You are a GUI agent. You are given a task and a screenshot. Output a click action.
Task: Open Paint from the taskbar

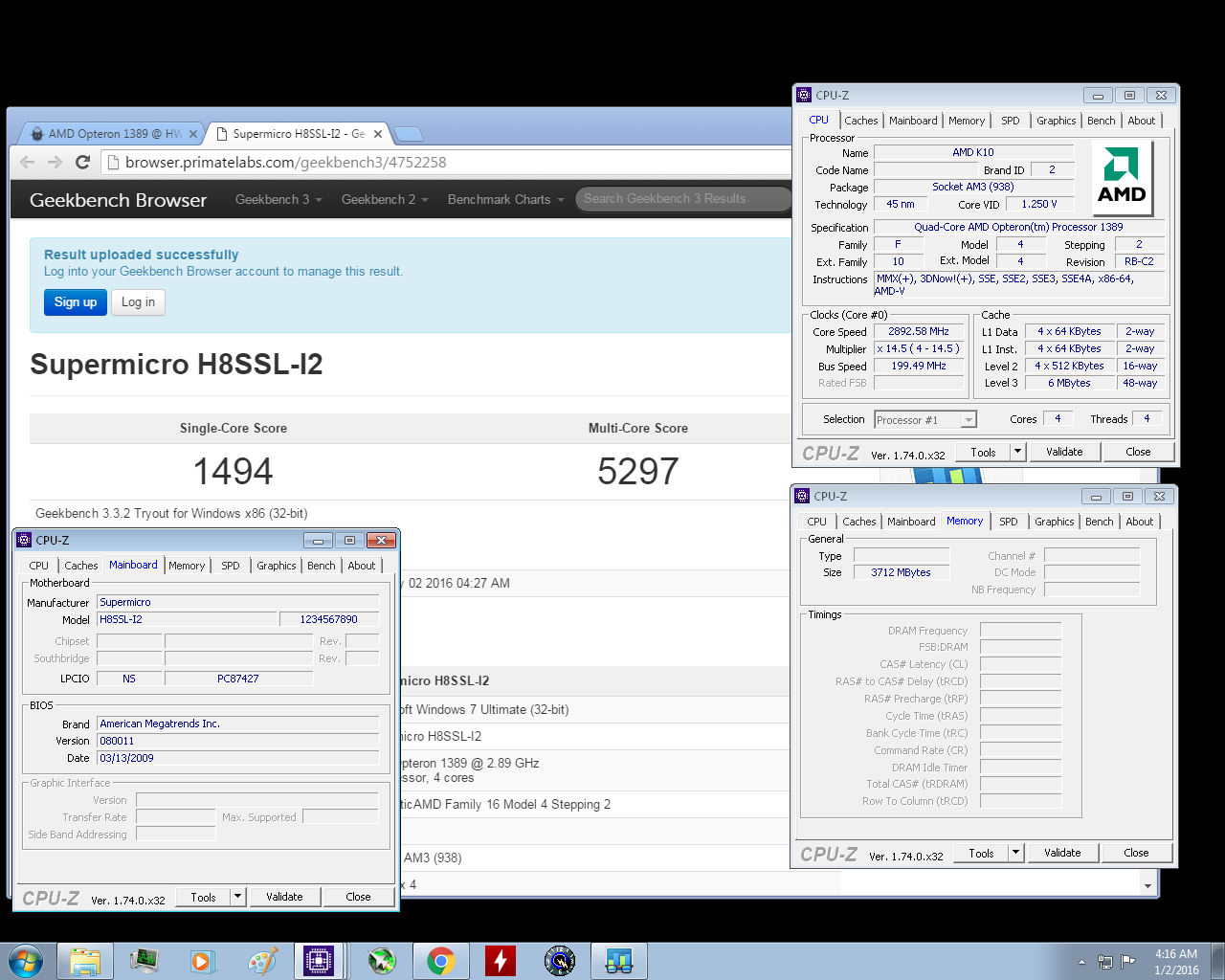[x=262, y=961]
